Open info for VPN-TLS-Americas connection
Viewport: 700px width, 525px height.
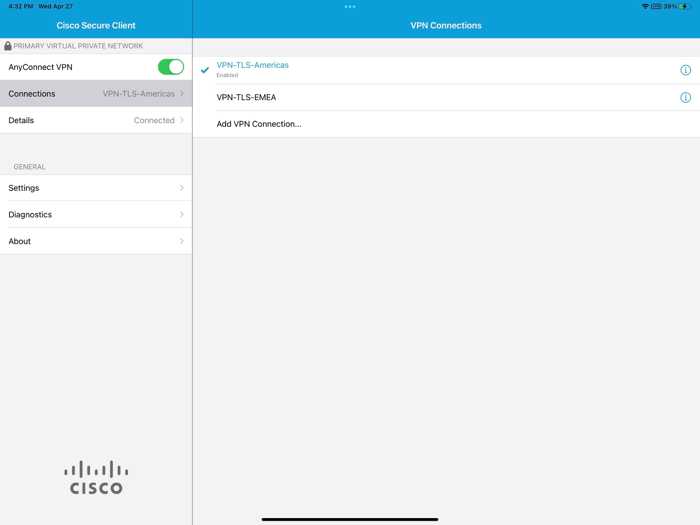pos(685,70)
